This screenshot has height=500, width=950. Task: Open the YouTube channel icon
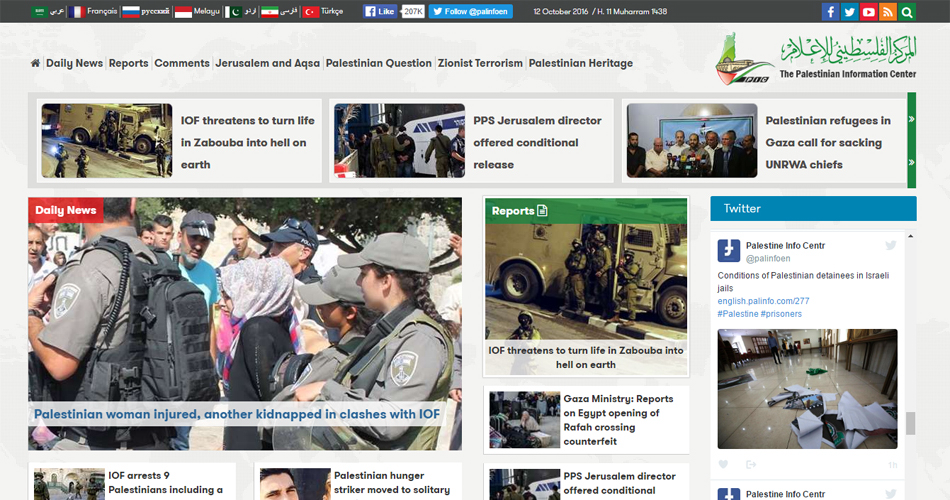pyautogui.click(x=868, y=12)
